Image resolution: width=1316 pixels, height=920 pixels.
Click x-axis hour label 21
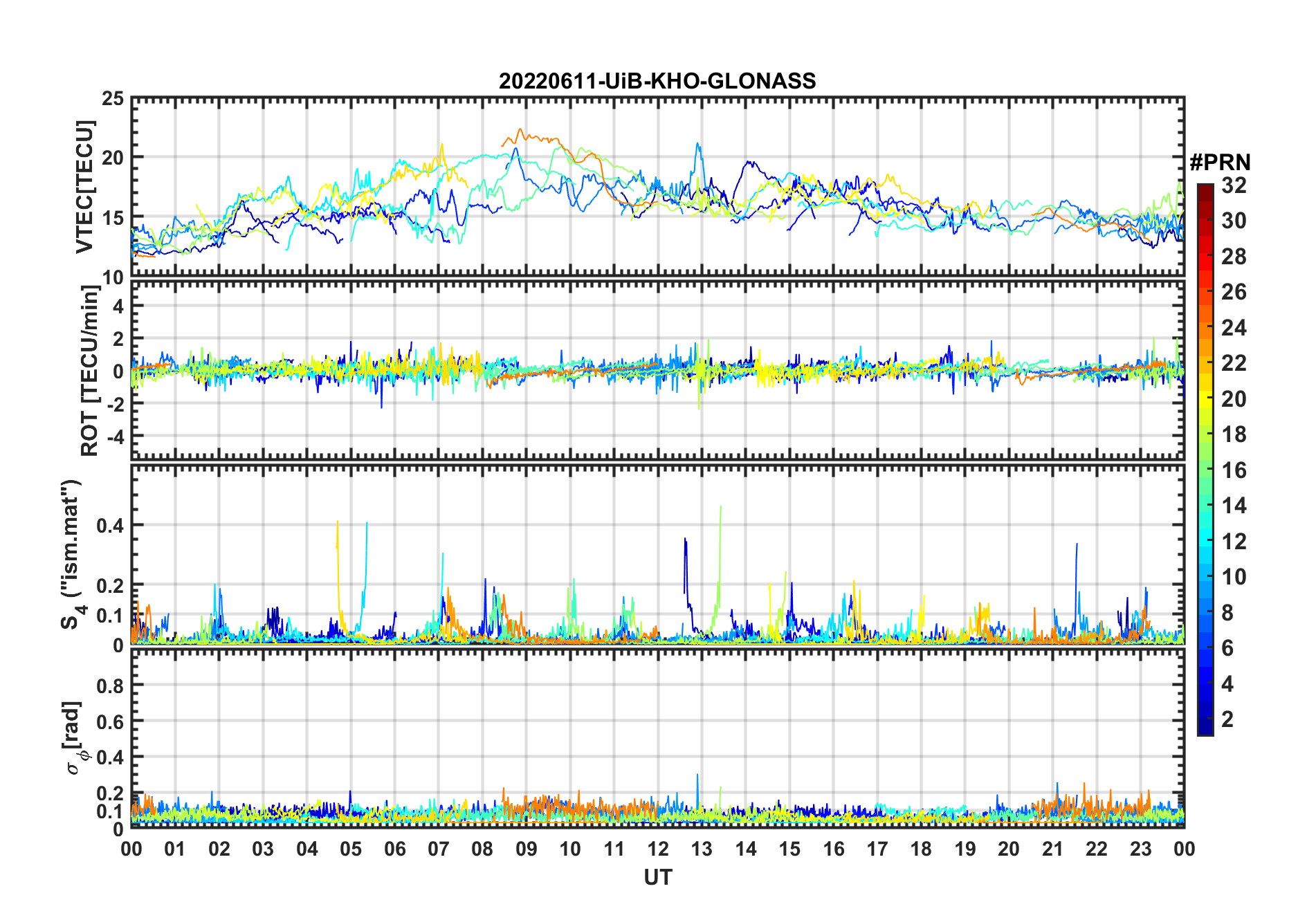[x=1053, y=849]
